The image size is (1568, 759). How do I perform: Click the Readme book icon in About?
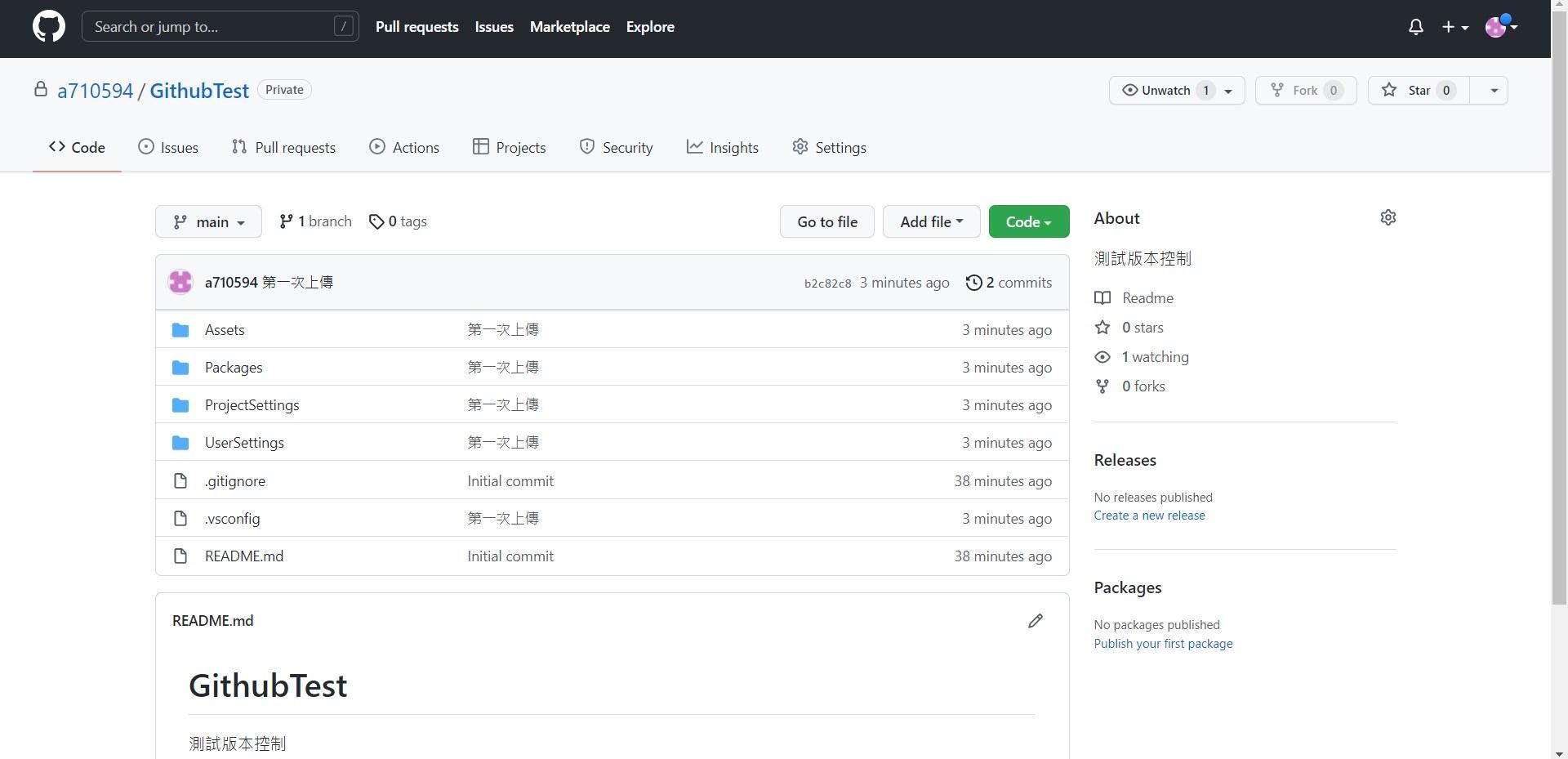click(x=1102, y=298)
